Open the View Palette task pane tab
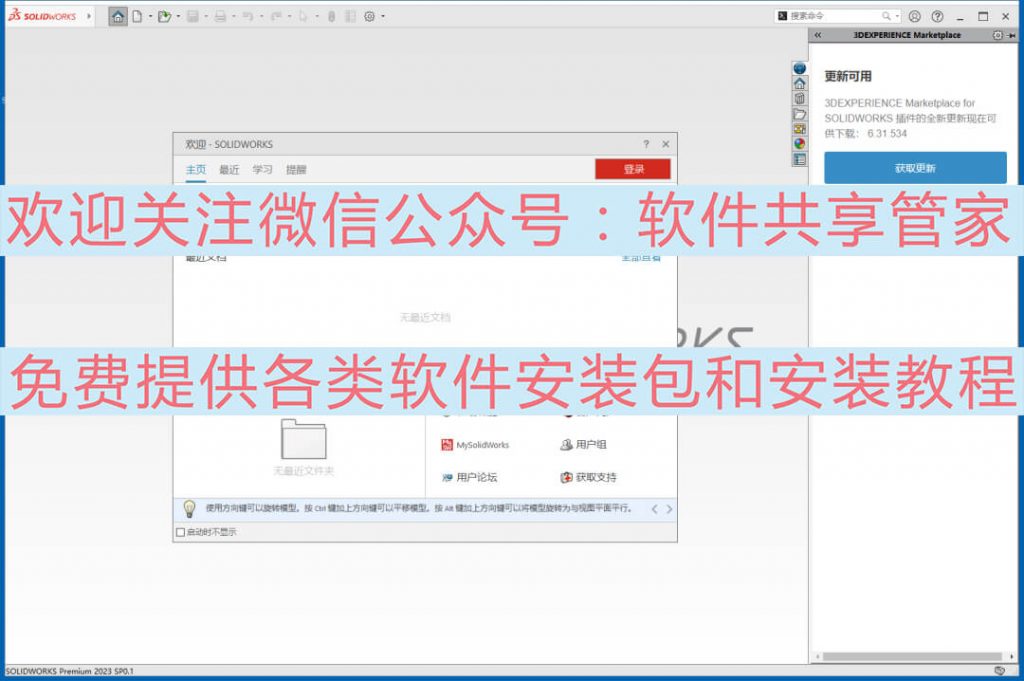Image resolution: width=1024 pixels, height=681 pixels. coord(799,129)
